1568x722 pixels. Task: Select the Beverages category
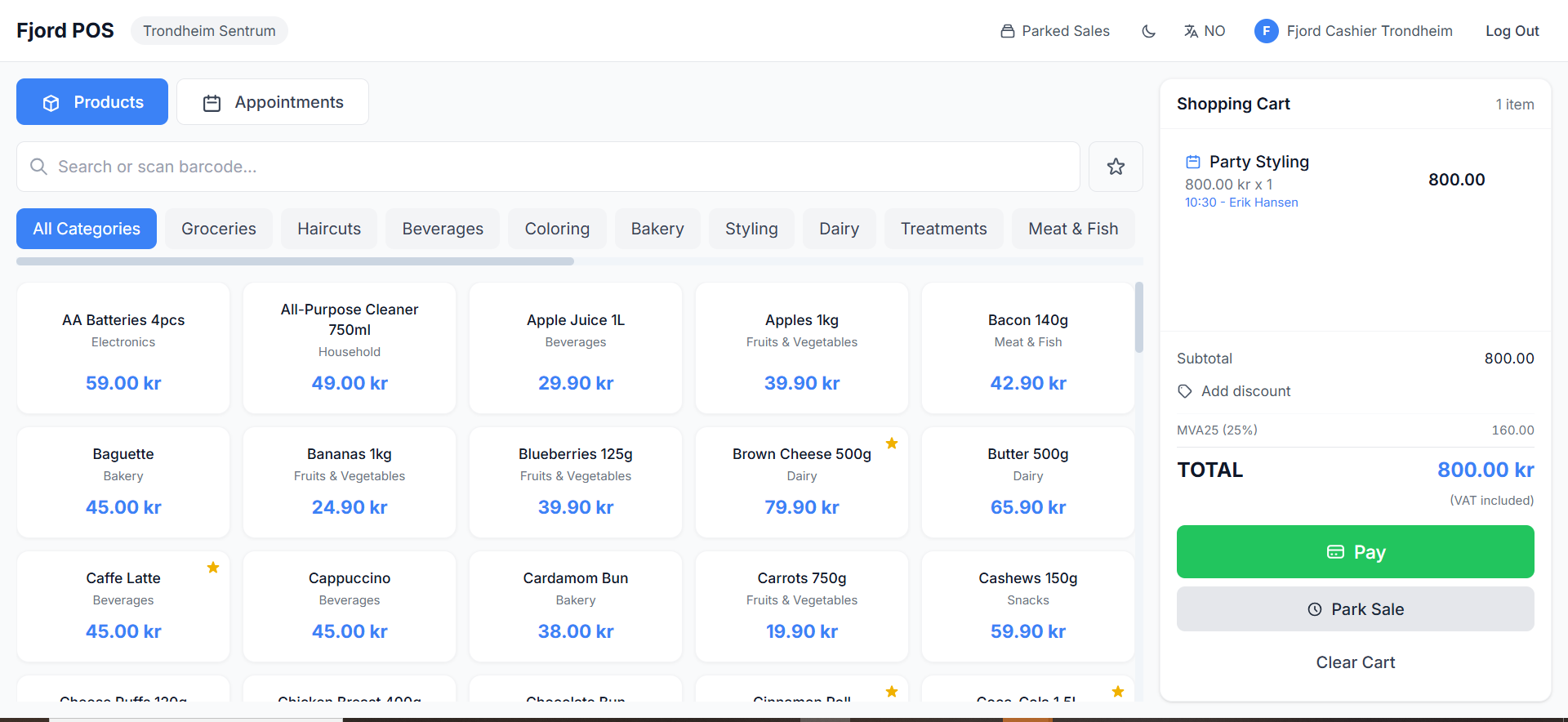point(443,229)
